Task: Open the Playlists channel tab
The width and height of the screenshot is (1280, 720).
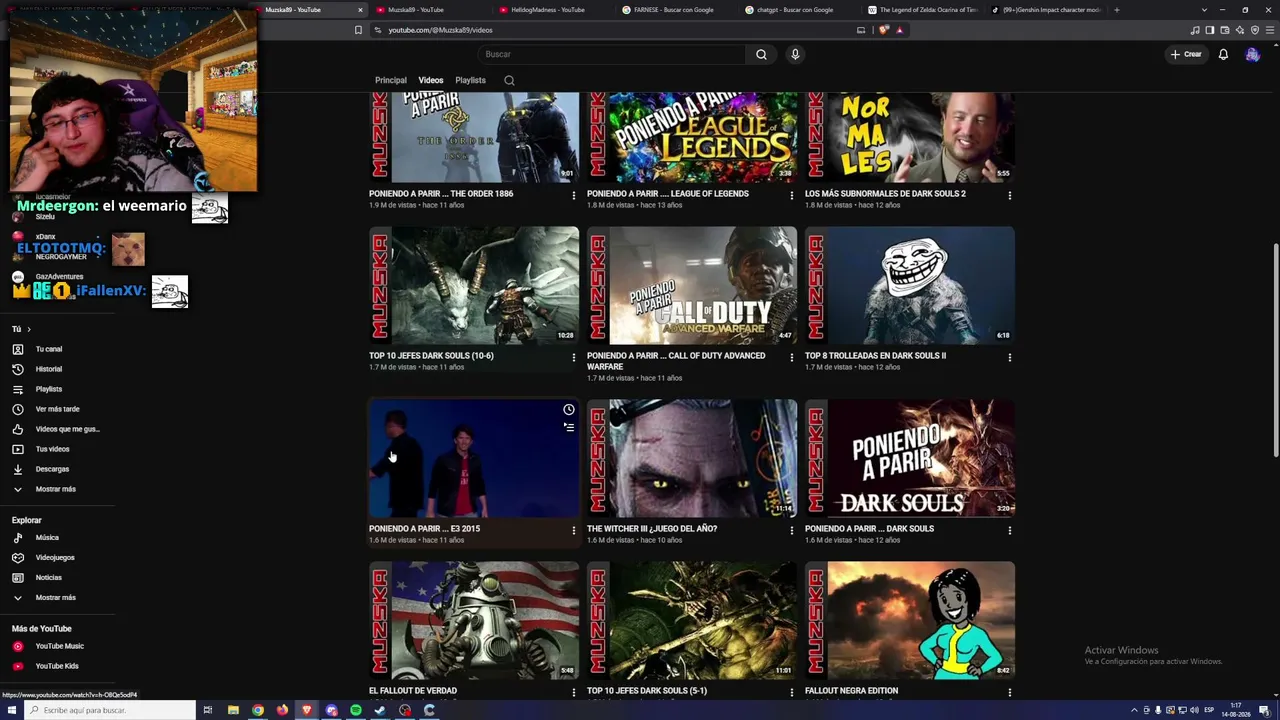Action: pos(470,80)
